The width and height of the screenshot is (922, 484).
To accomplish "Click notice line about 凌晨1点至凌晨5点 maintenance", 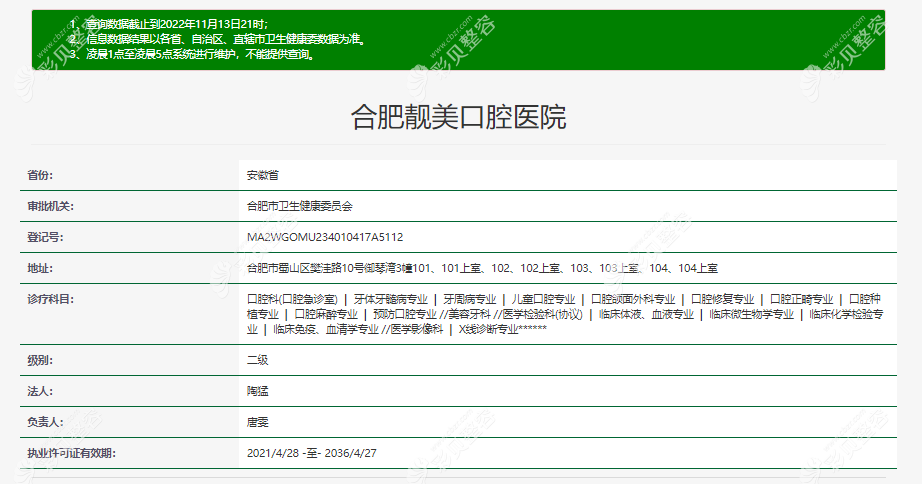I will pyautogui.click(x=193, y=55).
